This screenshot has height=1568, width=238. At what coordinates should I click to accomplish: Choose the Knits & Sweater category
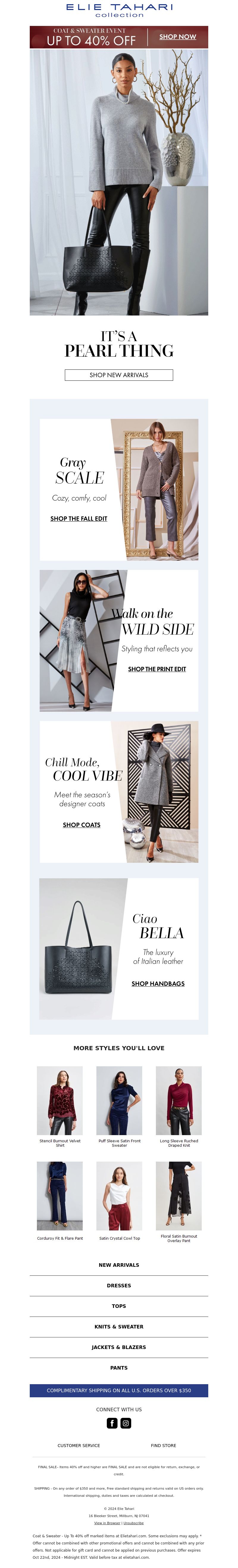tap(119, 1327)
